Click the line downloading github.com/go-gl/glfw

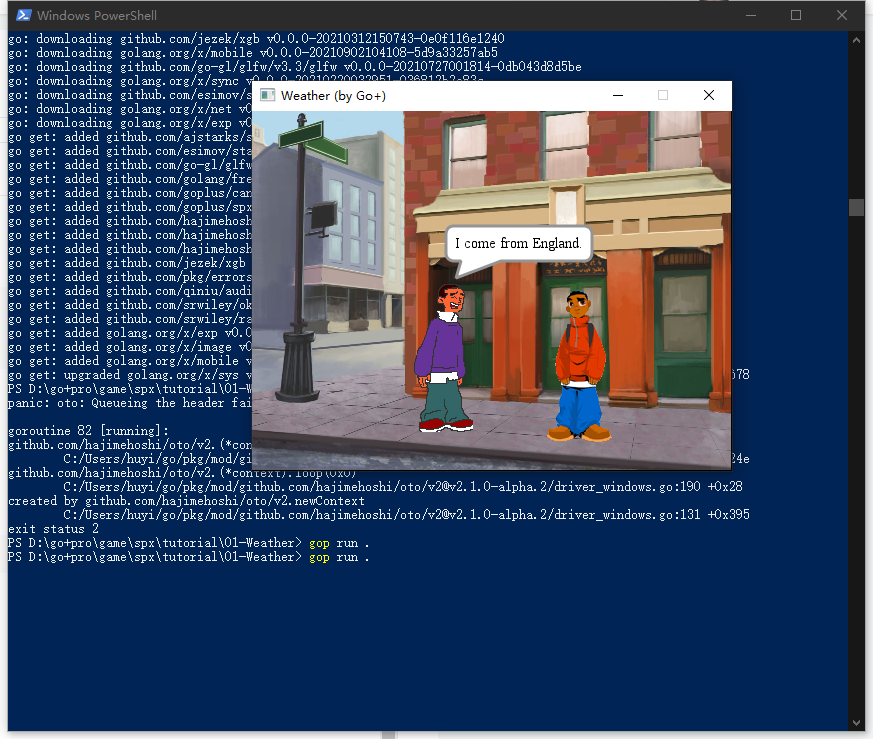(x=295, y=67)
